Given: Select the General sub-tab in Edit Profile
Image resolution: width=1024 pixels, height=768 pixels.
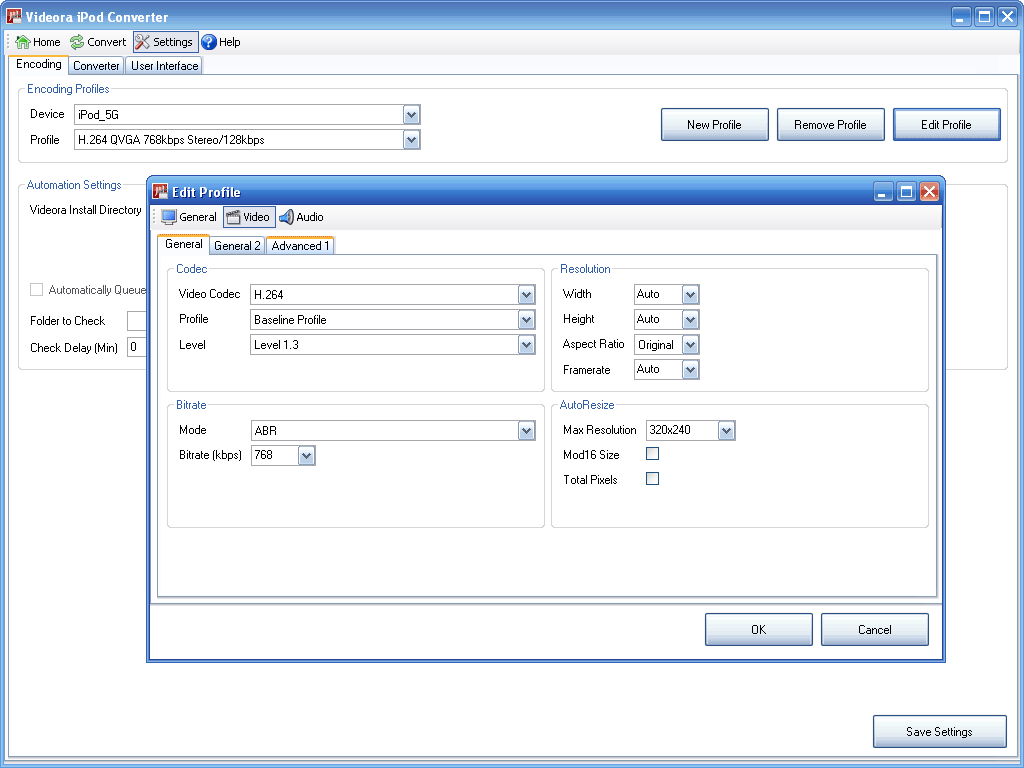Looking at the screenshot, I should [x=184, y=244].
